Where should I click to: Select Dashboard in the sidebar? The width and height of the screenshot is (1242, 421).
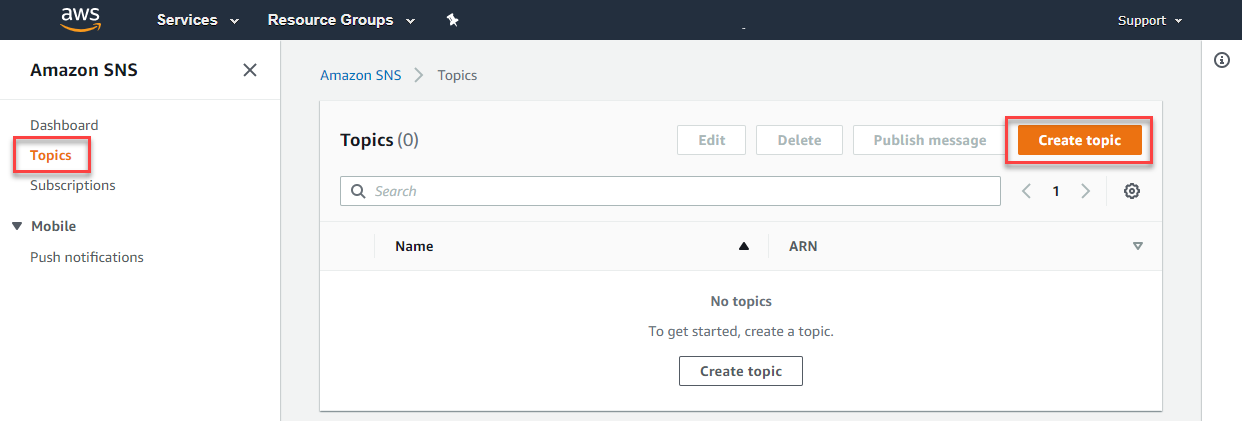point(64,125)
